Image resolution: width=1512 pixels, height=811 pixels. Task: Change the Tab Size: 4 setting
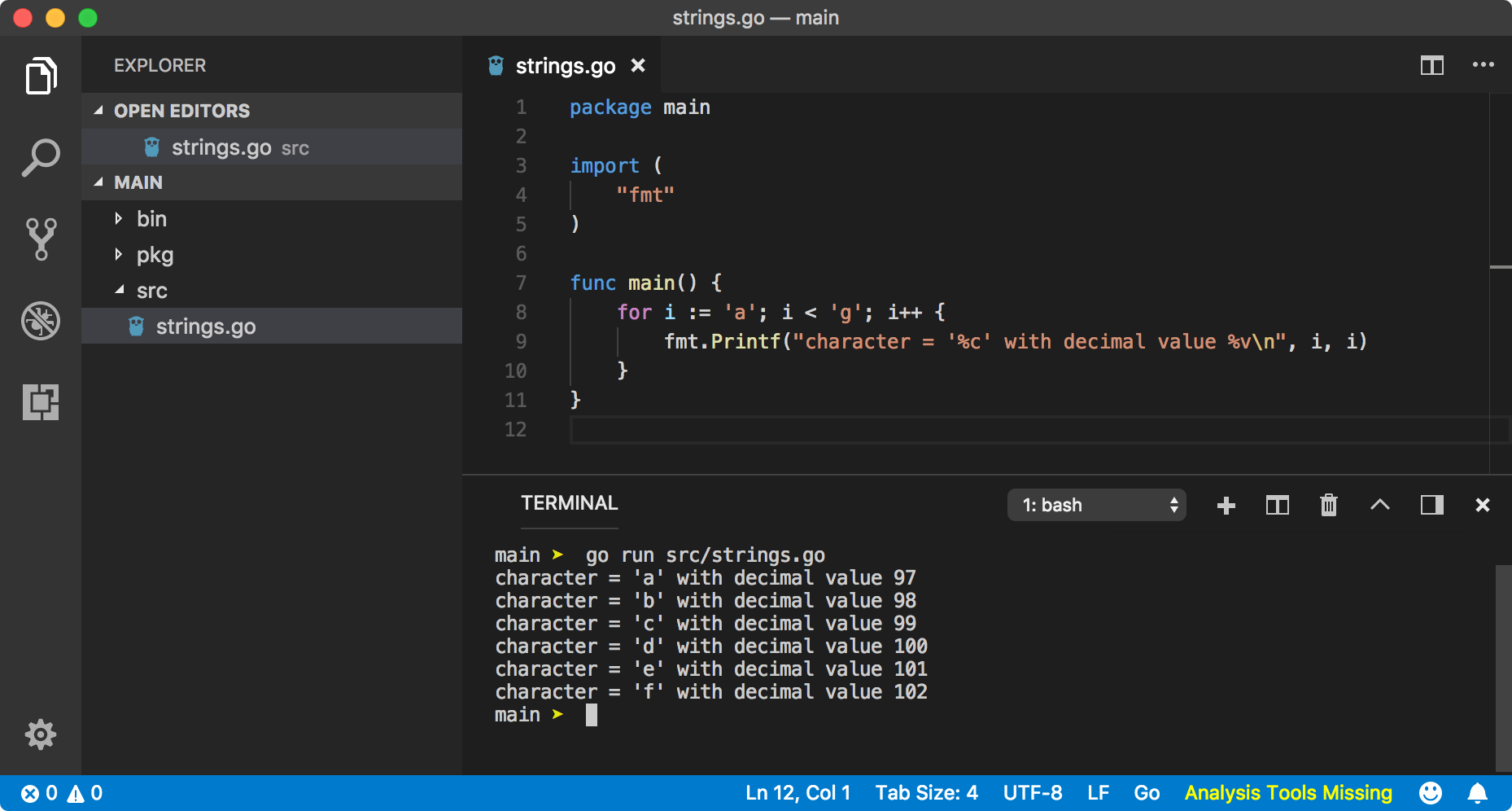[x=926, y=792]
